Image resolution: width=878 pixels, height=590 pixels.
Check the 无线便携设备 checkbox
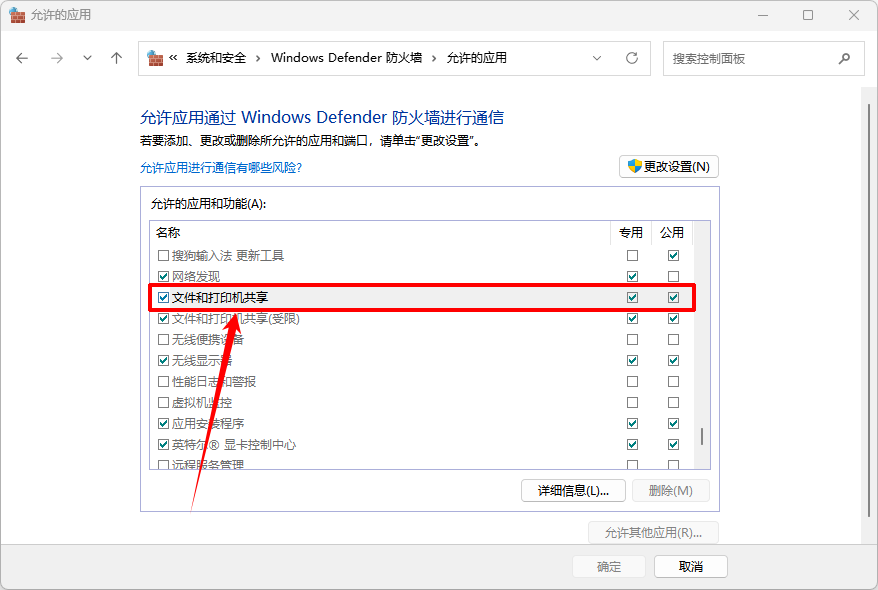[164, 340]
